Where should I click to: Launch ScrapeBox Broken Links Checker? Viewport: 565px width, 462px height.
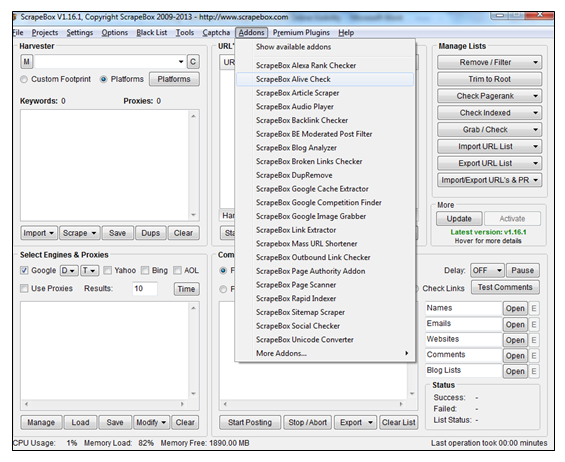pyautogui.click(x=324, y=161)
